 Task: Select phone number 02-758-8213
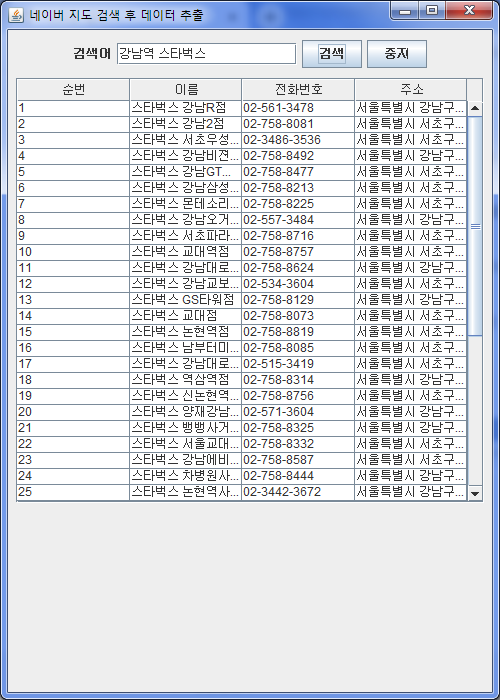tap(298, 188)
